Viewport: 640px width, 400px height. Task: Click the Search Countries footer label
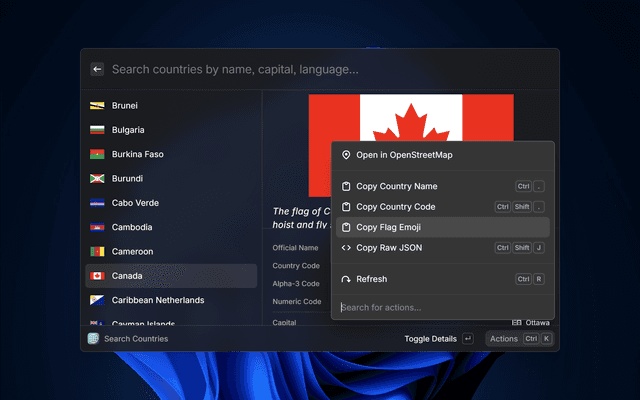(x=136, y=339)
